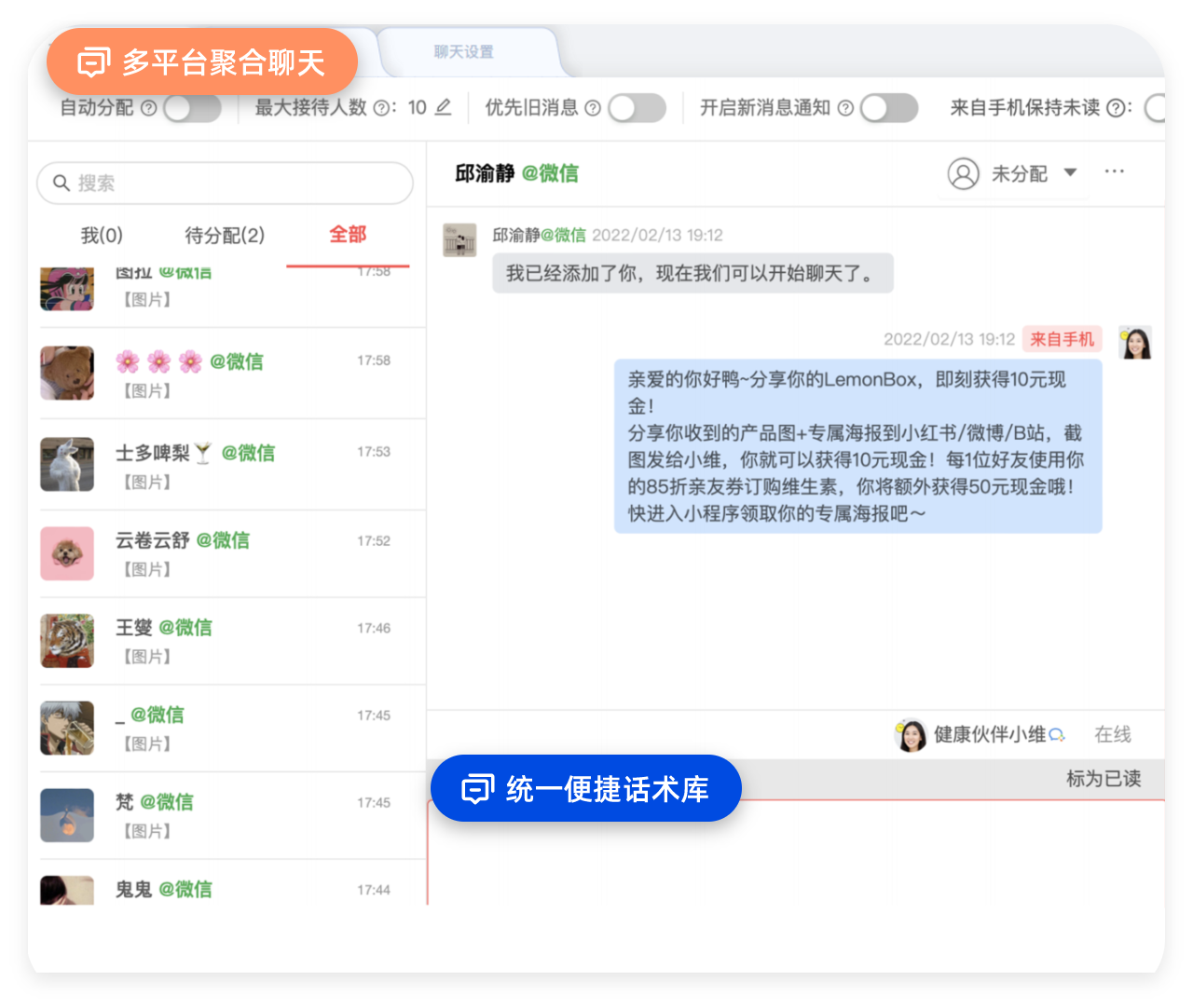Open the conversation with 云卷云舒
Image resolution: width=1193 pixels, height=1008 pixels.
(x=224, y=553)
